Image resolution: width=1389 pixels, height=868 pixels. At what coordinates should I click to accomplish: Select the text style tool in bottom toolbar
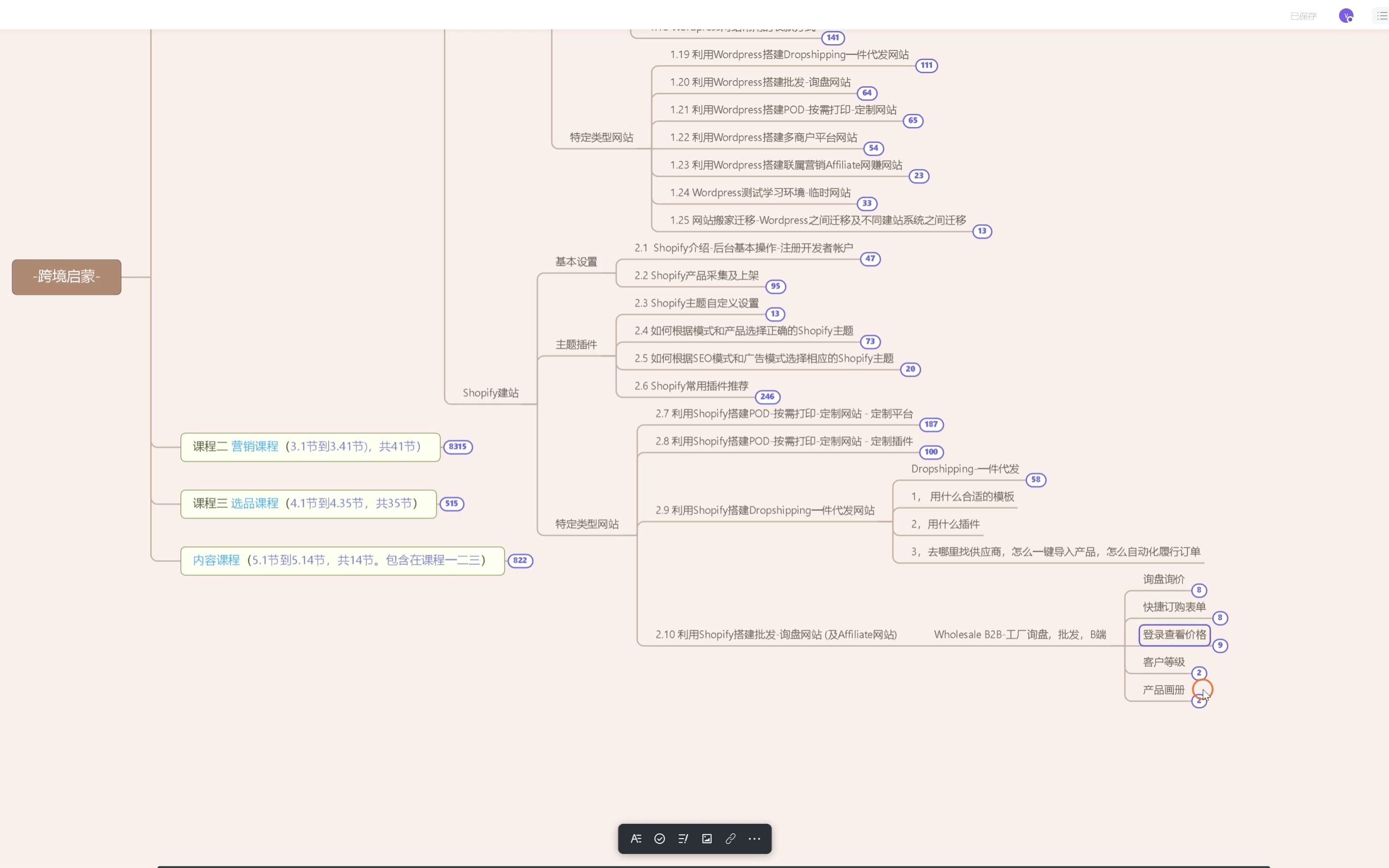tap(636, 838)
